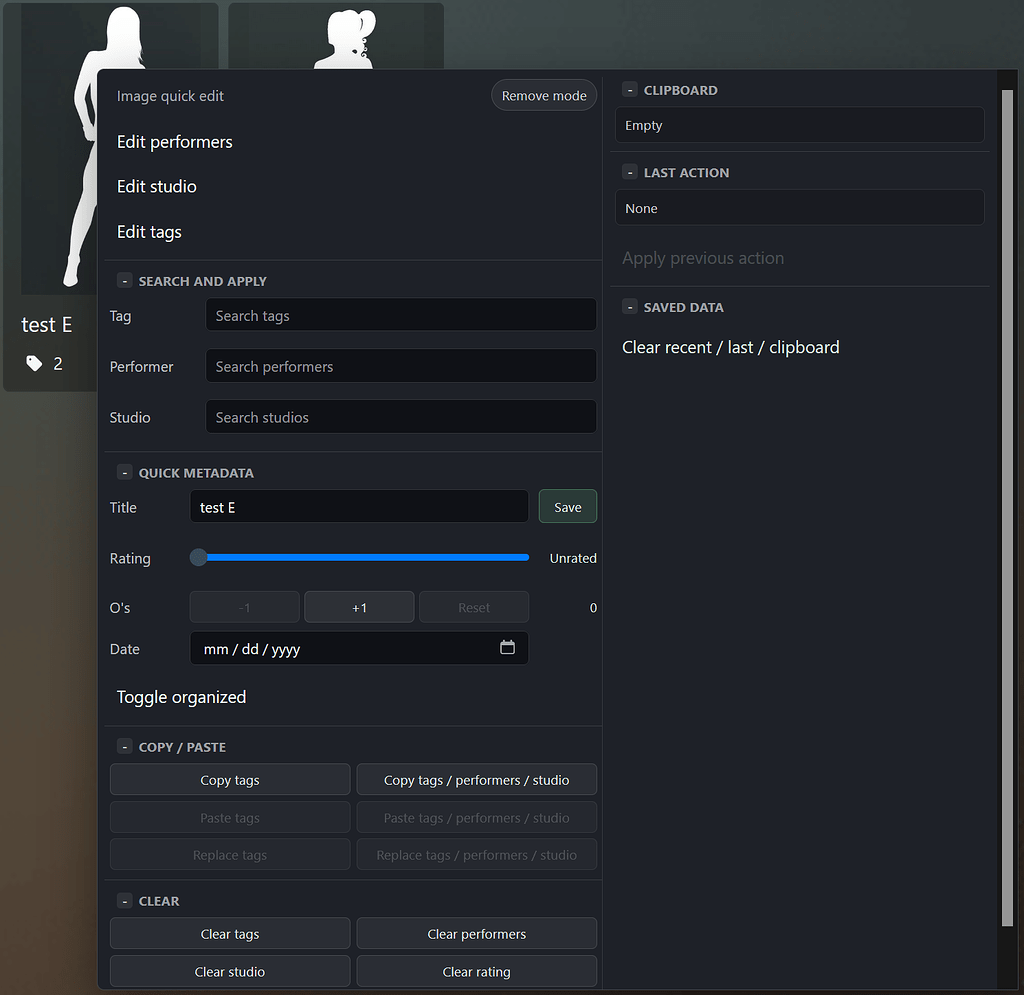Open the date picker calendar icon
This screenshot has height=995, width=1024.
tap(507, 647)
